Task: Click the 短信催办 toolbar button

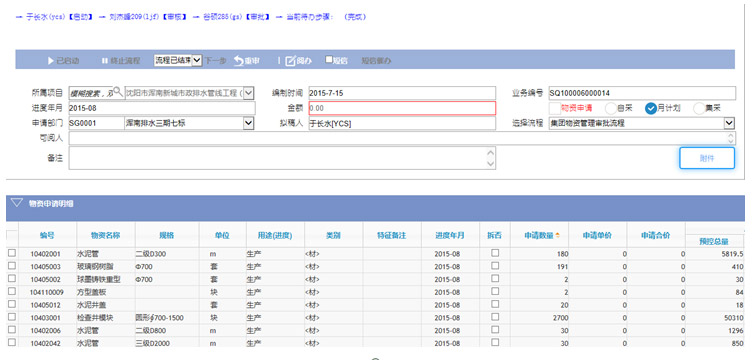Action: (376, 61)
